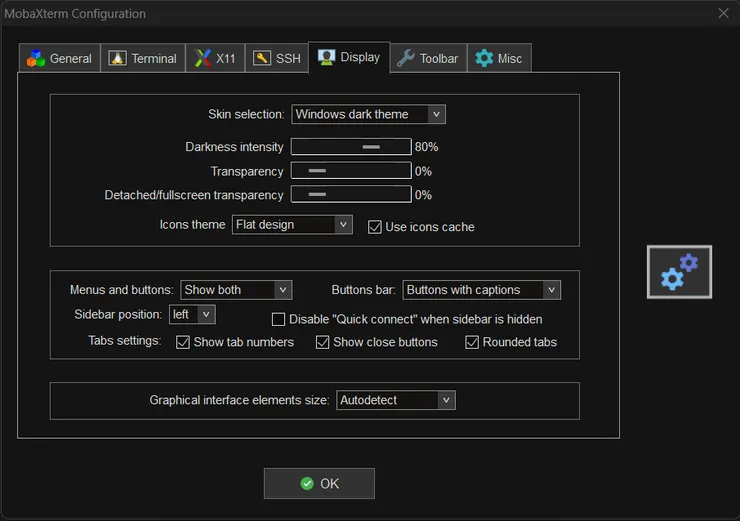
Task: Open Graphical interface elements size dropdown
Action: (x=395, y=400)
